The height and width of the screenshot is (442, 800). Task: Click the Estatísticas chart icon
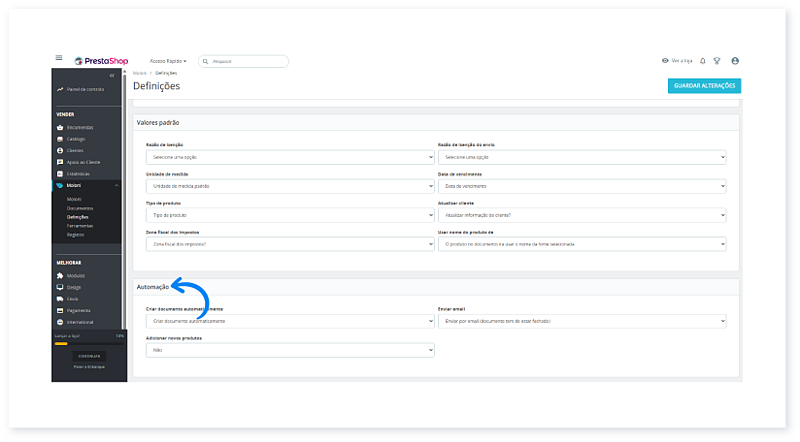pyautogui.click(x=60, y=173)
